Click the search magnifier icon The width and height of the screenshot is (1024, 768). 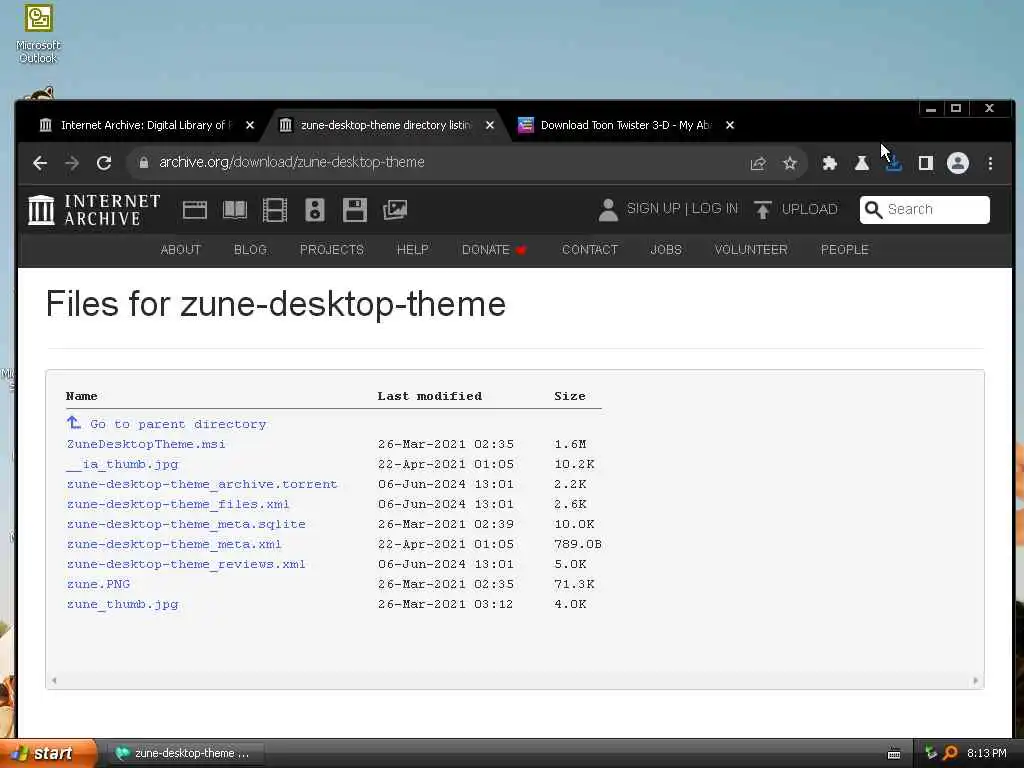pyautogui.click(x=873, y=210)
